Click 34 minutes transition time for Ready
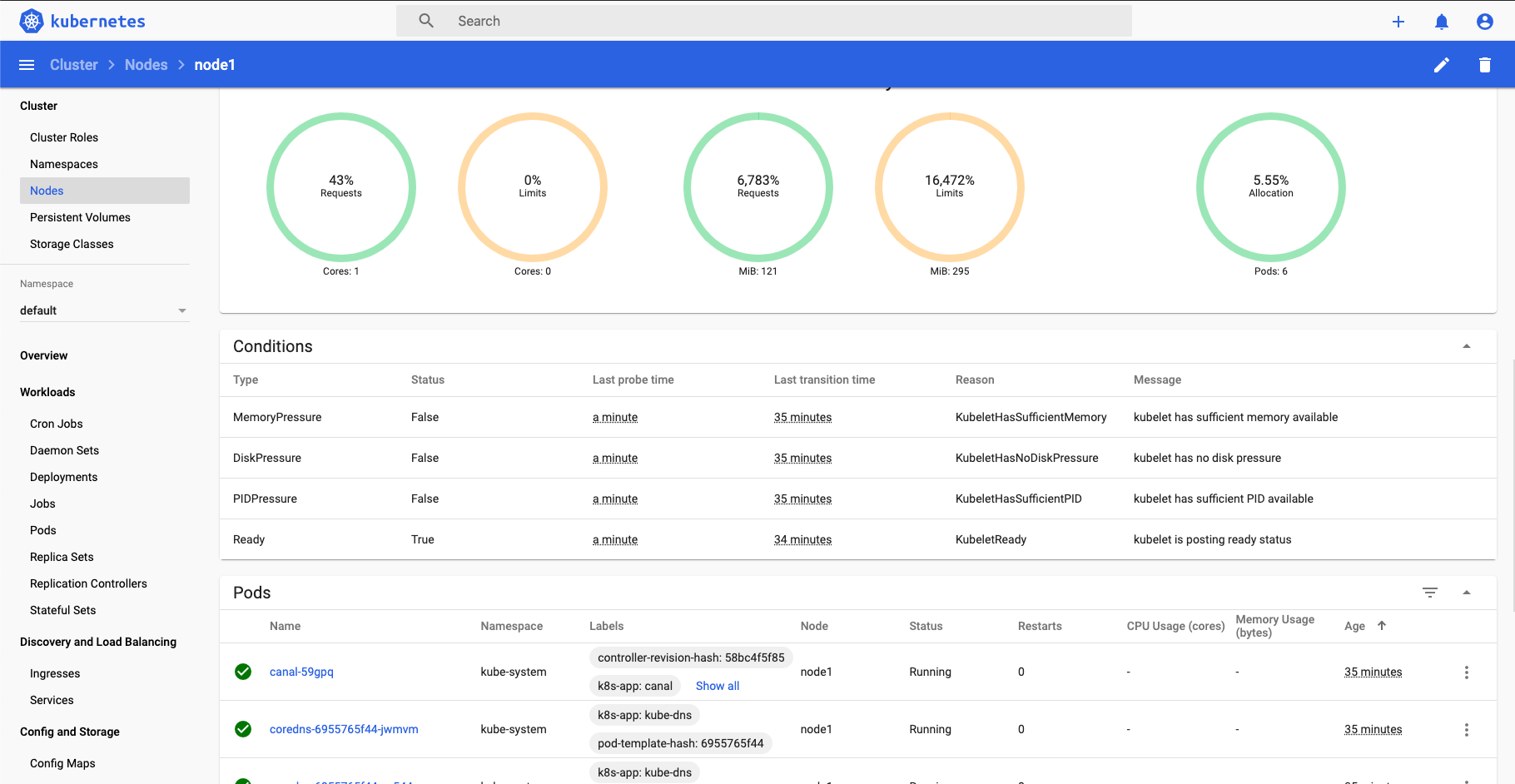Viewport: 1515px width, 784px height. (802, 539)
